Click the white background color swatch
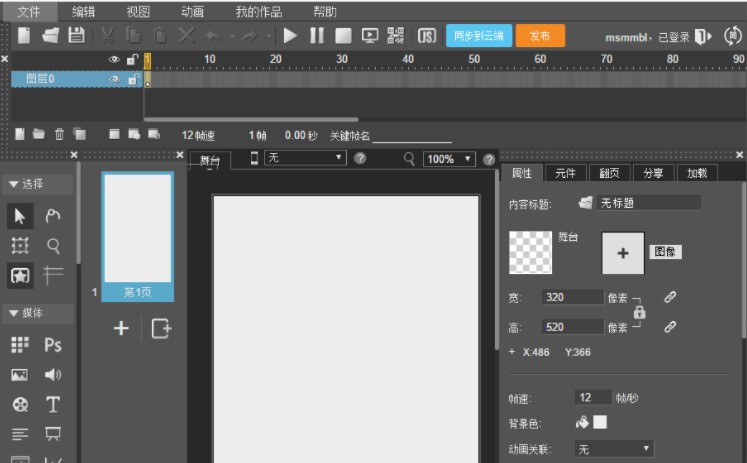The height and width of the screenshot is (463, 747). 600,423
